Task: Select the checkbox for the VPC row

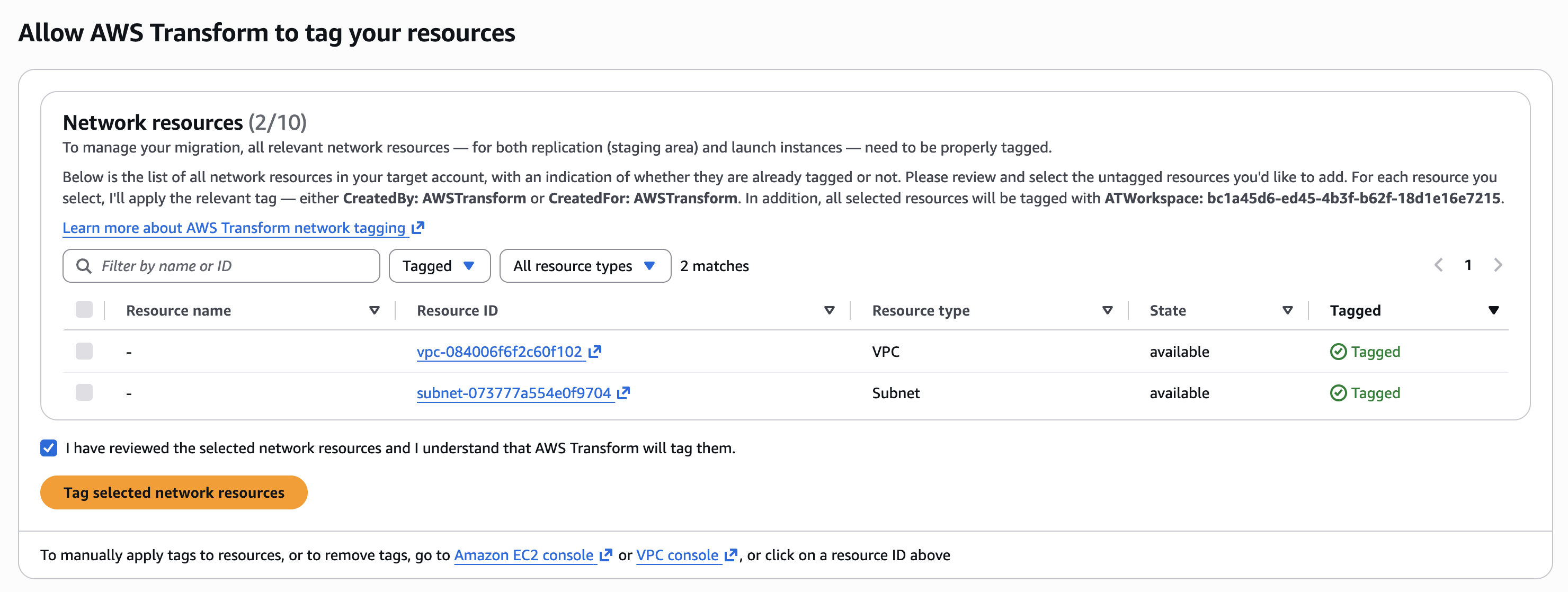Action: 84,351
